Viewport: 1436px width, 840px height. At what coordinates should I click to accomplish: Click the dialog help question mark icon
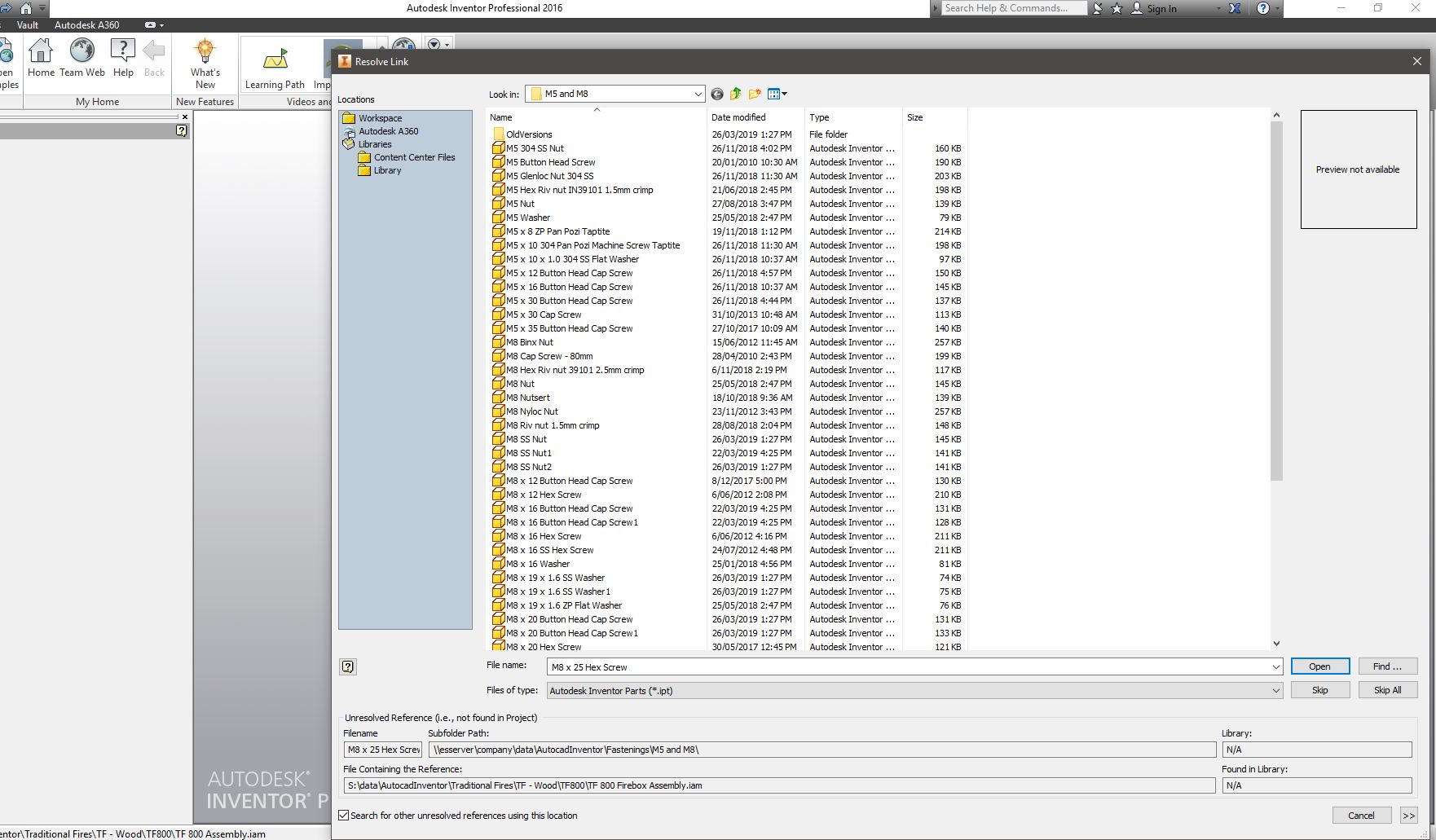pos(348,666)
